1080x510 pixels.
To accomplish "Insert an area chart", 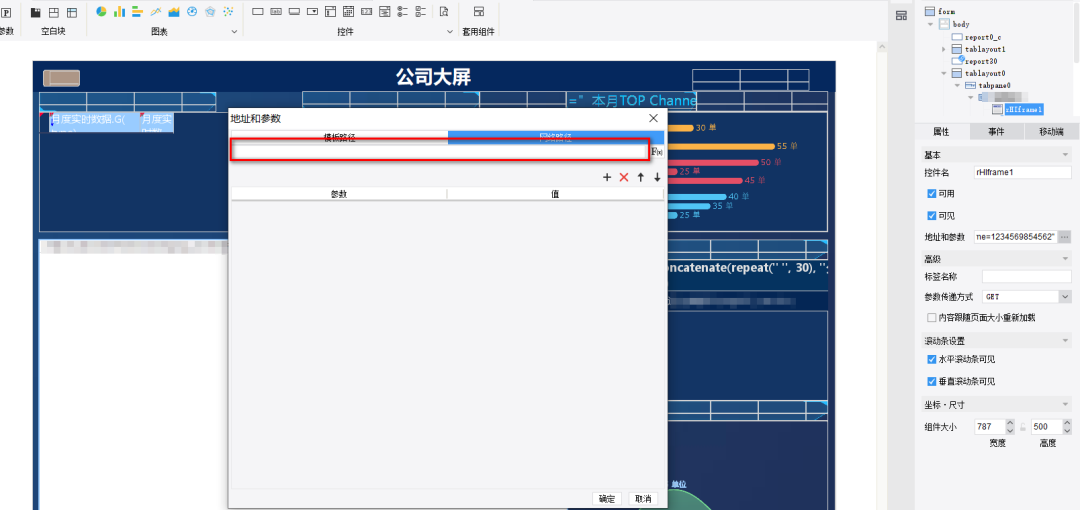I will click(x=174, y=12).
